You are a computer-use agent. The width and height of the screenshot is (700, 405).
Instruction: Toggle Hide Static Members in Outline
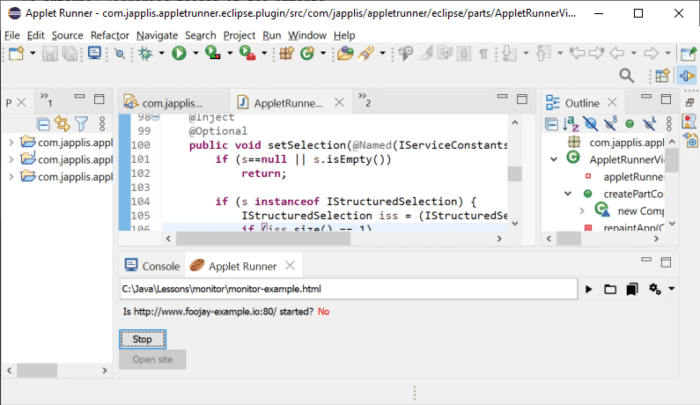[x=610, y=124]
